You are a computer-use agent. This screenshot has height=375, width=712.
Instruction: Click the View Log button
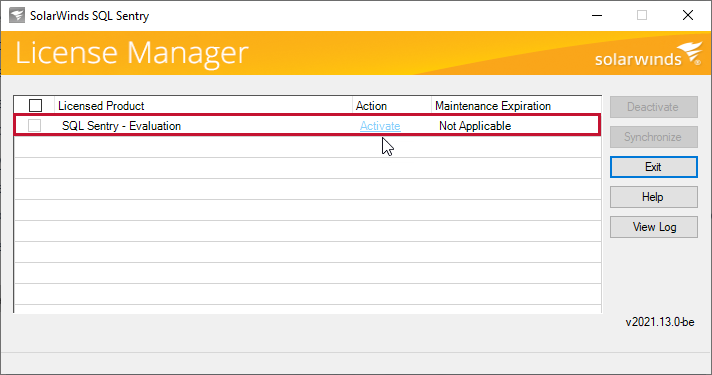(x=653, y=227)
